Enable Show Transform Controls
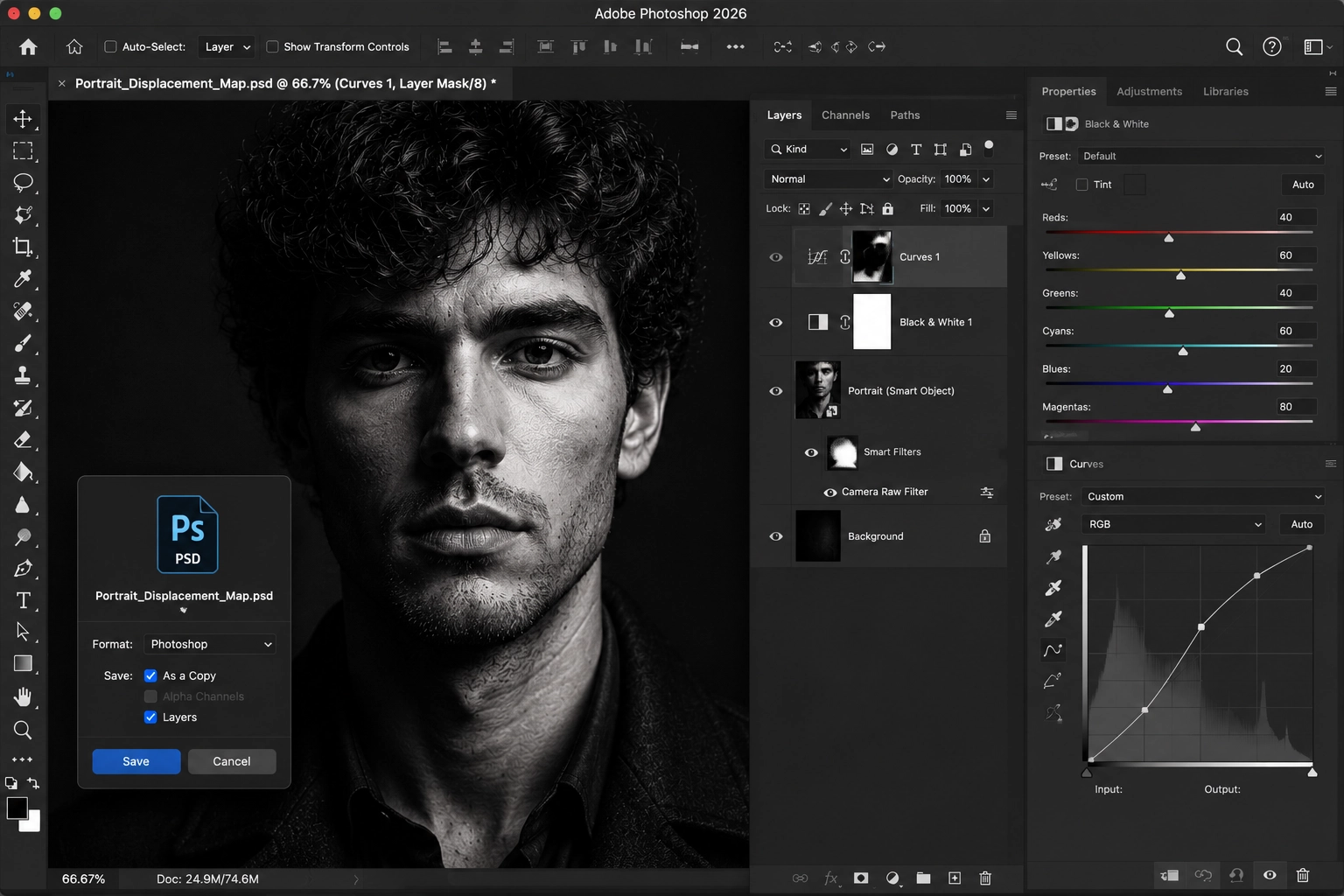Viewport: 1344px width, 896px height. pyautogui.click(x=272, y=46)
